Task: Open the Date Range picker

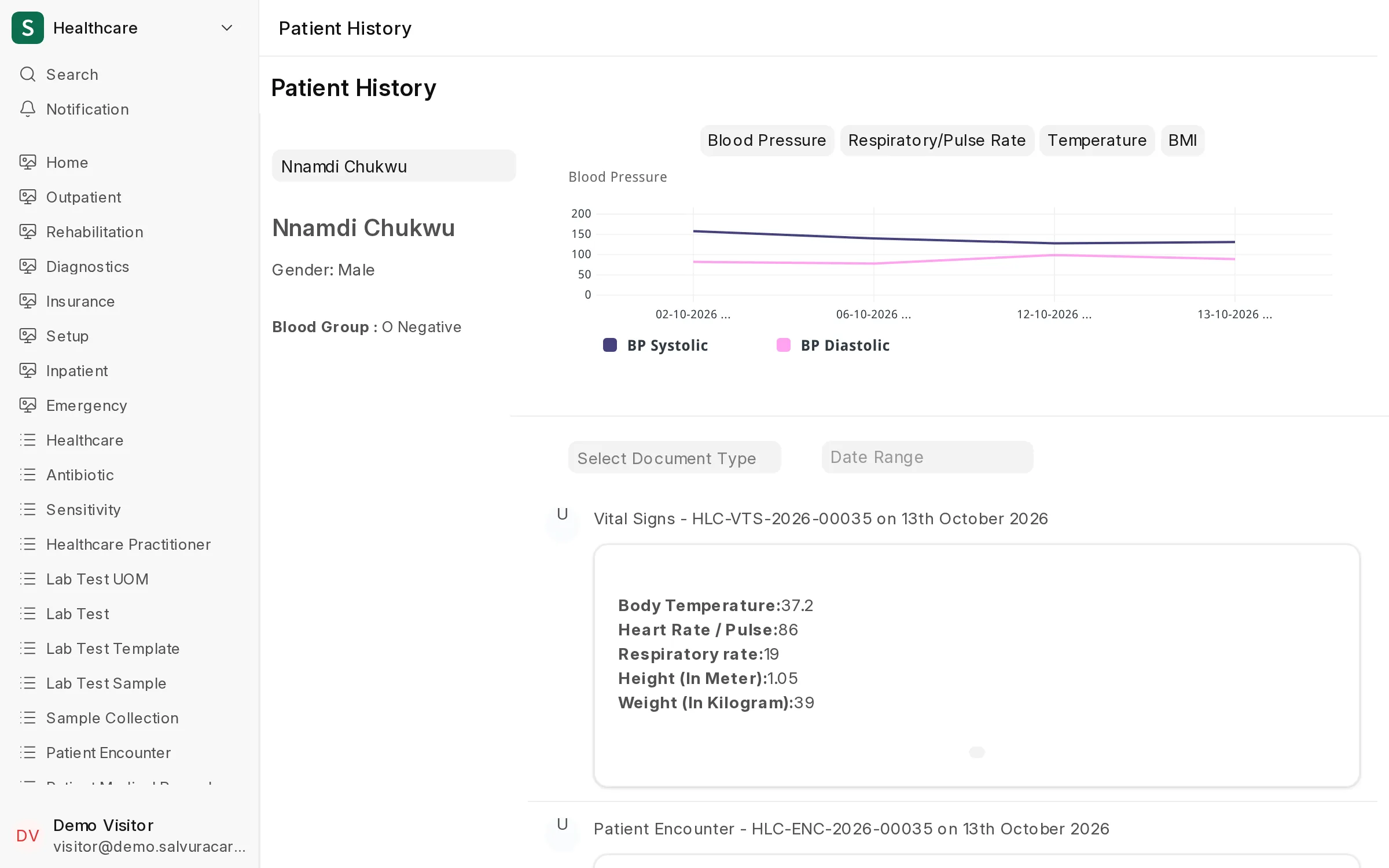Action: click(x=927, y=457)
